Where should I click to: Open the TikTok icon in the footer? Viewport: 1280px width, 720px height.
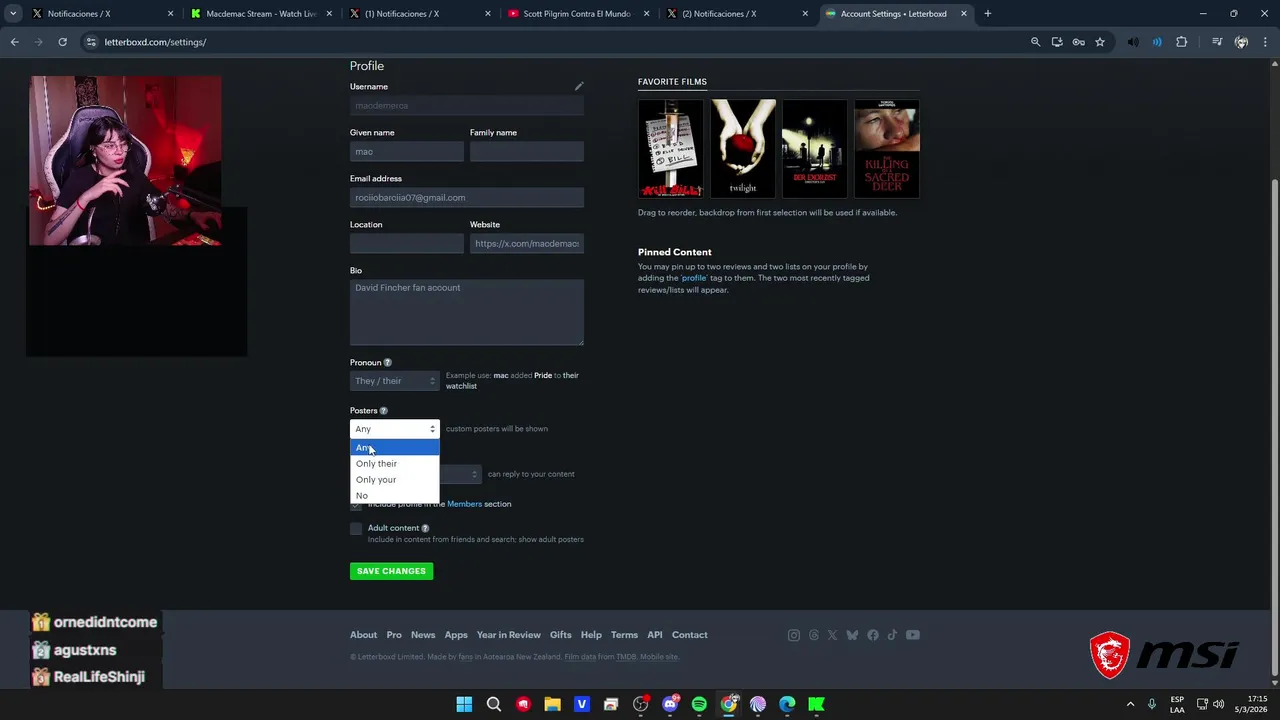[x=892, y=635]
